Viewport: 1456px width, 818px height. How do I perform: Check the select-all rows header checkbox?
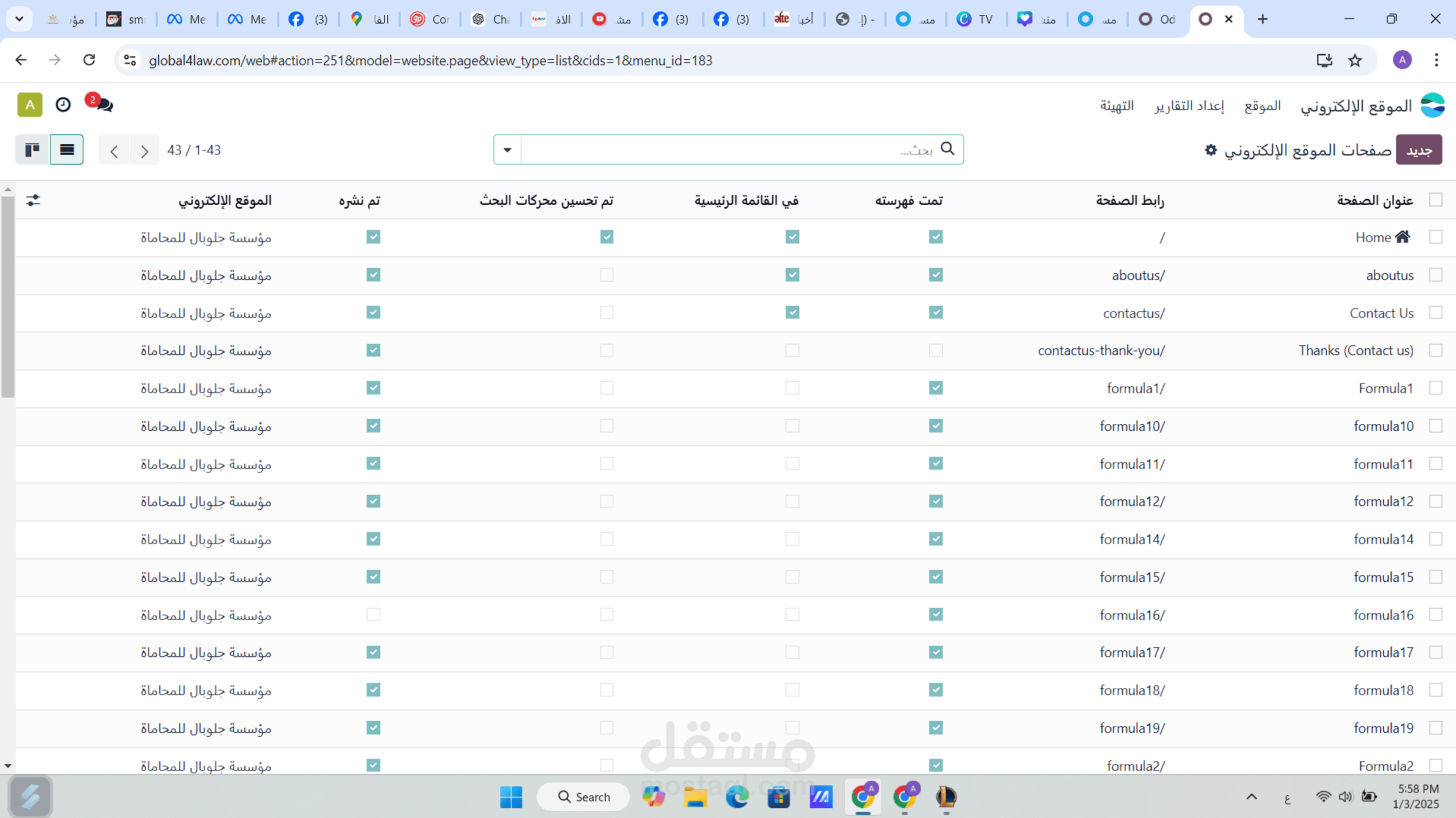(x=1436, y=200)
